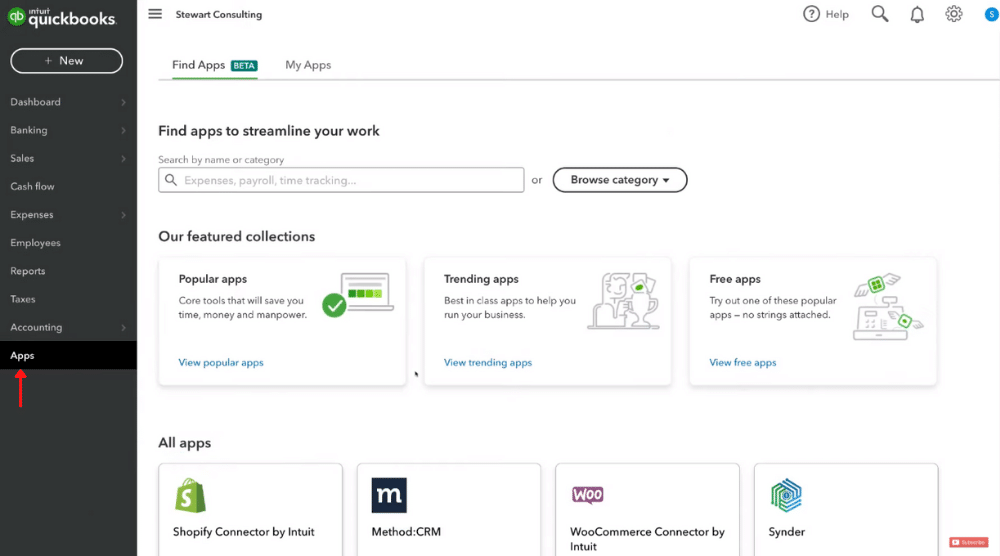
Task: Expand the Dashboard menu chevron
Action: pyautogui.click(x=123, y=102)
